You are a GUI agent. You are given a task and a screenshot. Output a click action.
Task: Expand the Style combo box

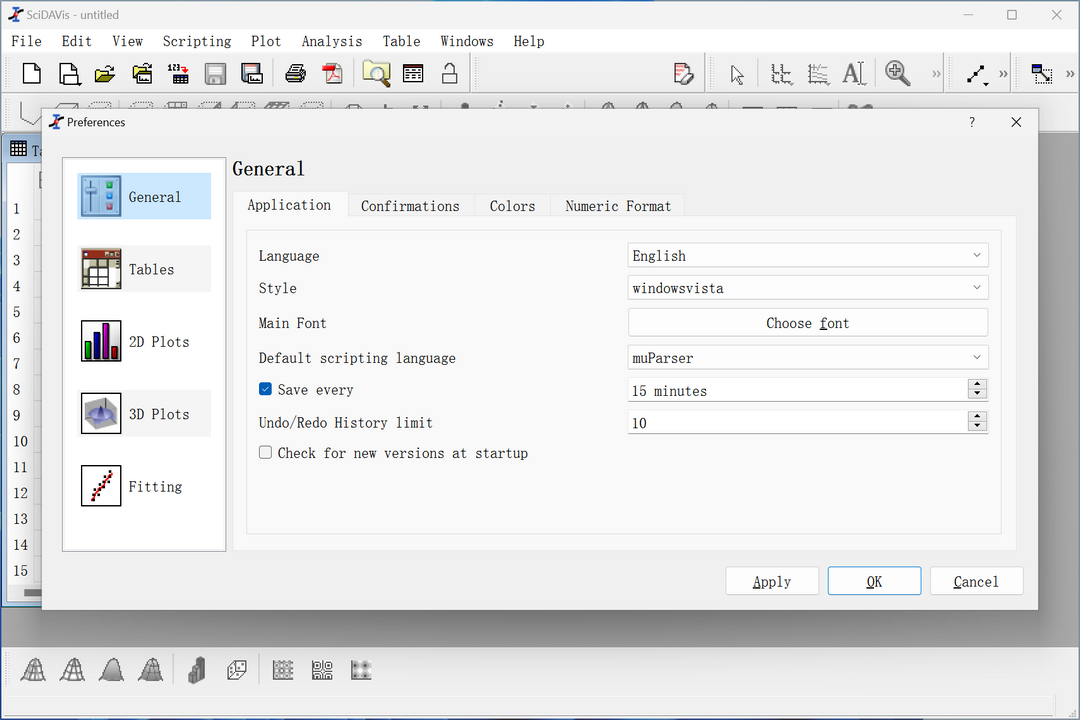(807, 288)
